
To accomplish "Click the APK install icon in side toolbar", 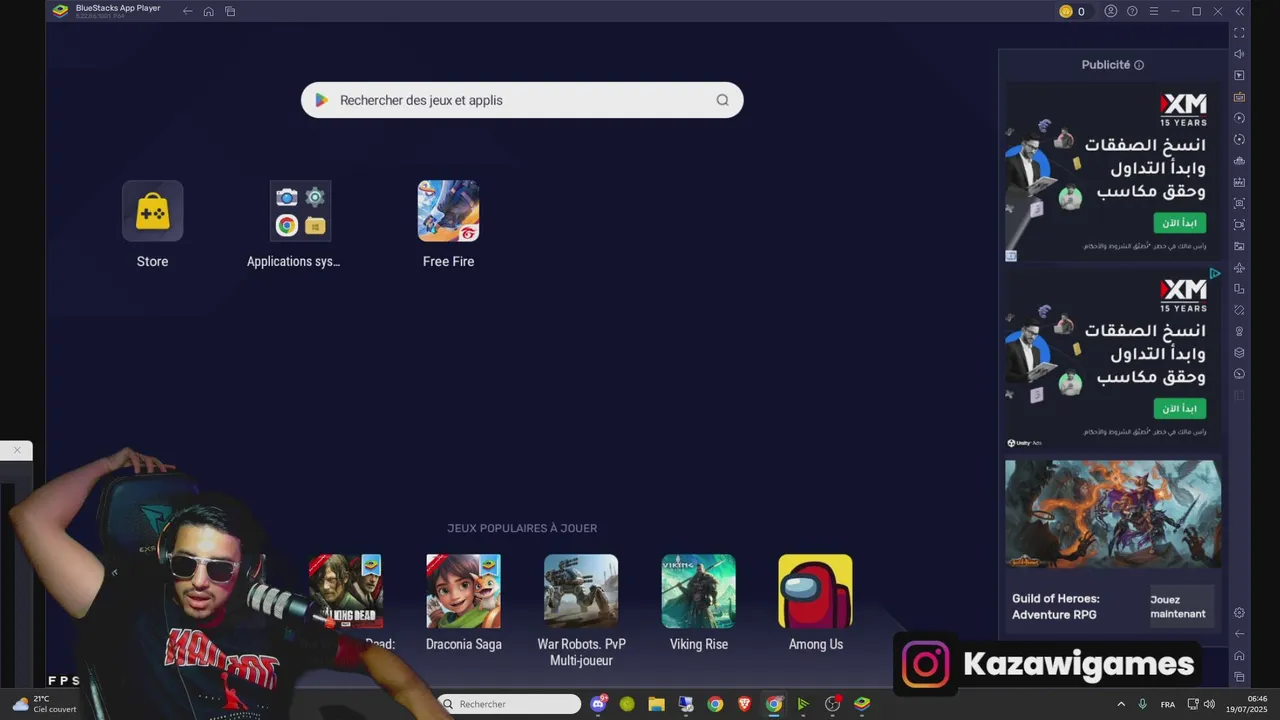I will 1239,182.
